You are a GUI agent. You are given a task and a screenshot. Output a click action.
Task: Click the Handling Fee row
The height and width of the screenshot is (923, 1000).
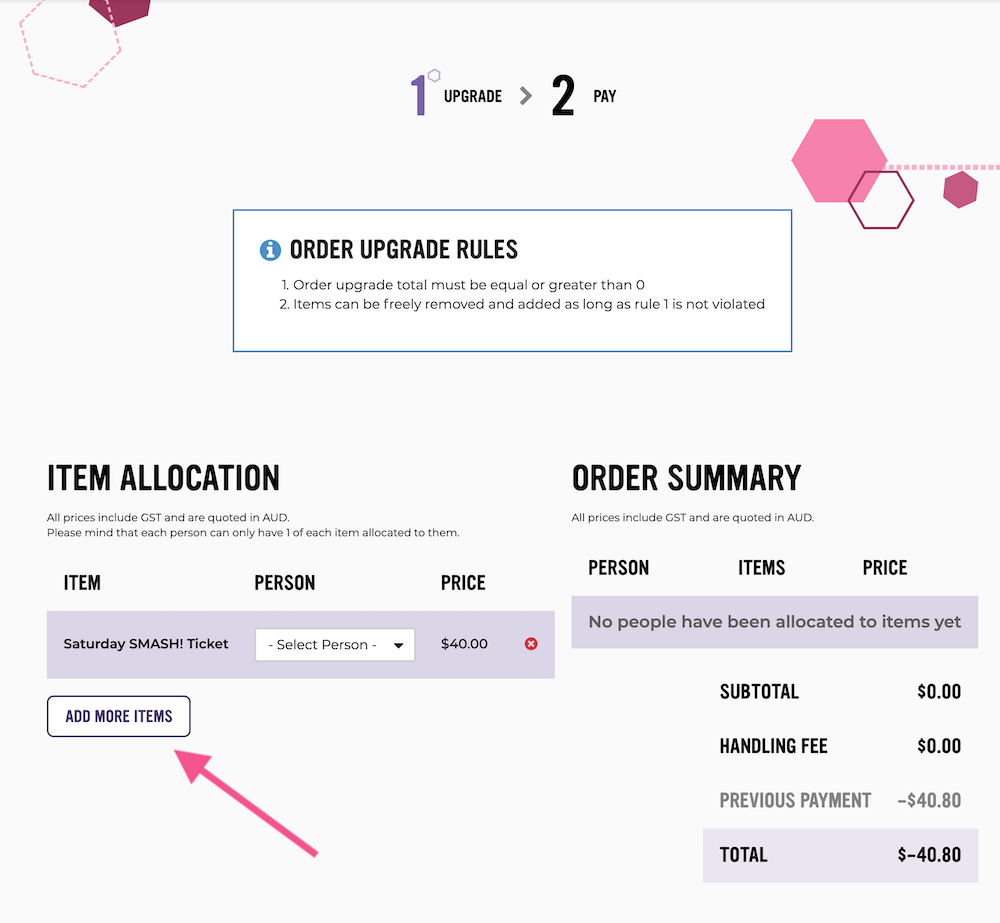(x=840, y=746)
